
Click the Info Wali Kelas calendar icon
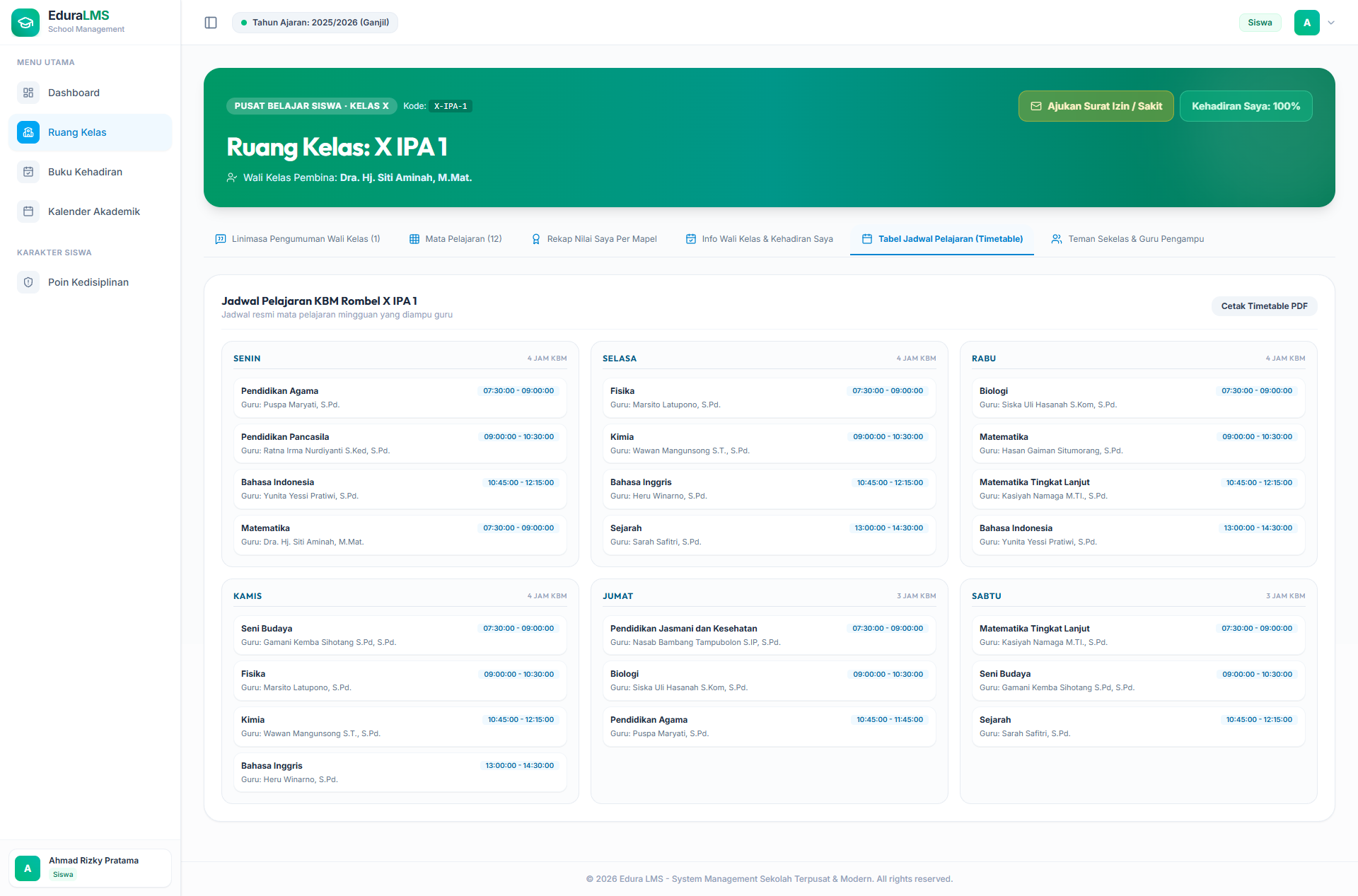[691, 239]
